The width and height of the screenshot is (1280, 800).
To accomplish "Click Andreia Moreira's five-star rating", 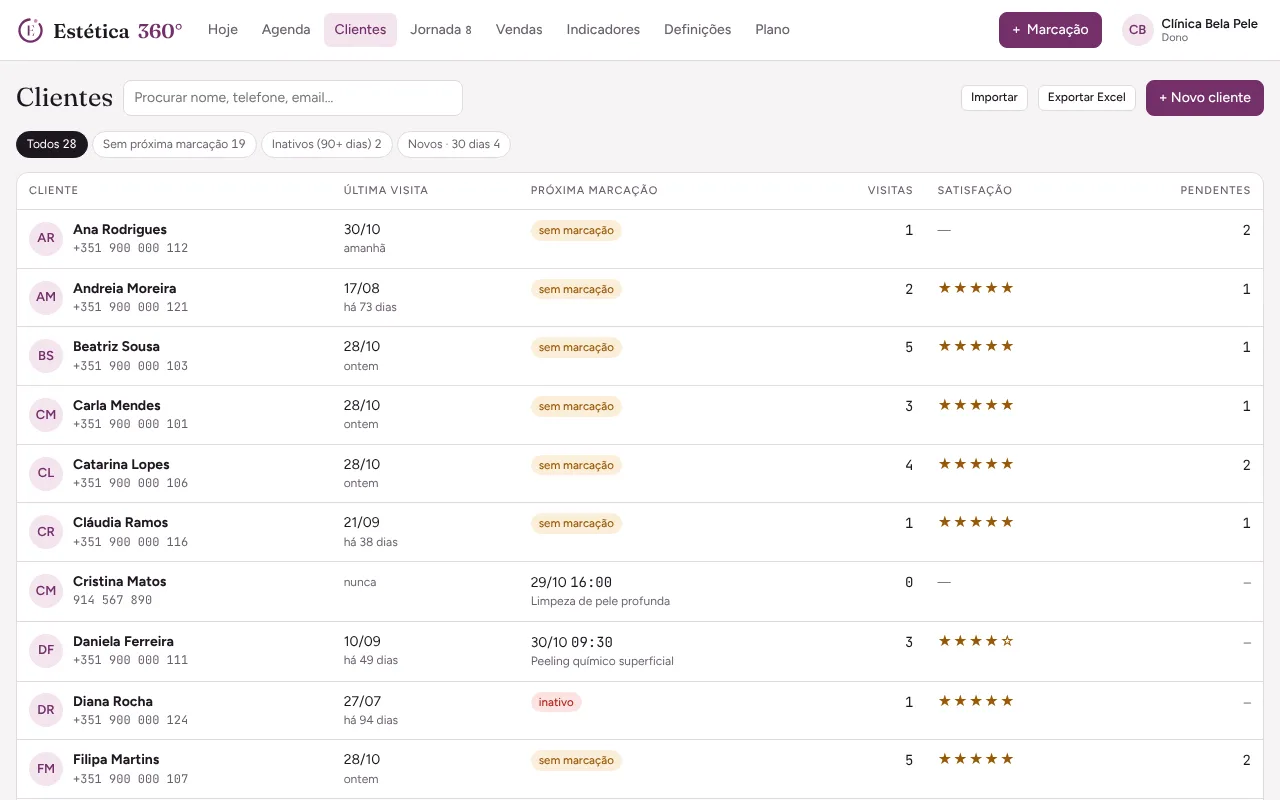I will (x=975, y=288).
